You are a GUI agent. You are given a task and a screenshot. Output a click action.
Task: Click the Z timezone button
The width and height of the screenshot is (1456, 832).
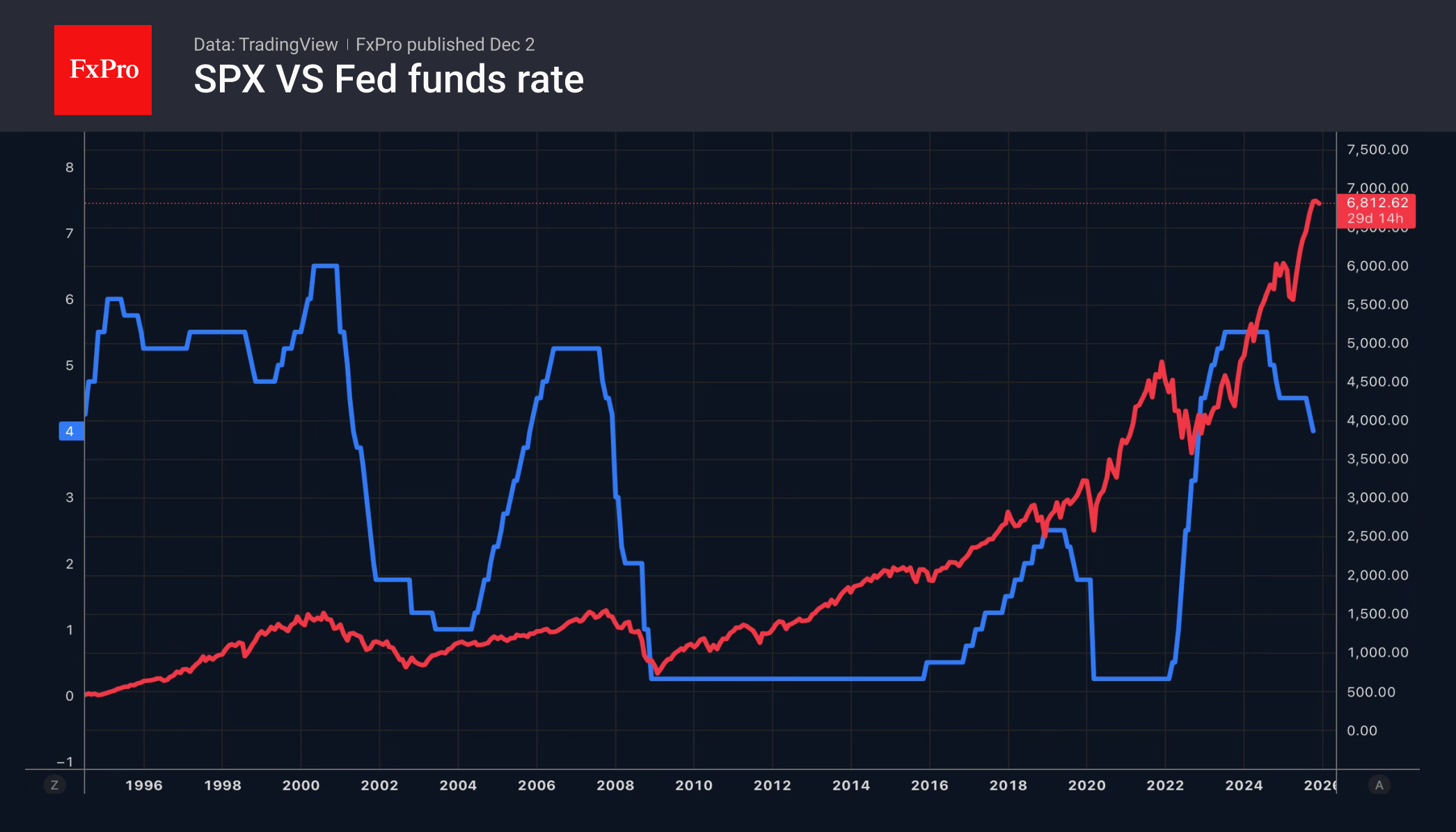tap(54, 785)
